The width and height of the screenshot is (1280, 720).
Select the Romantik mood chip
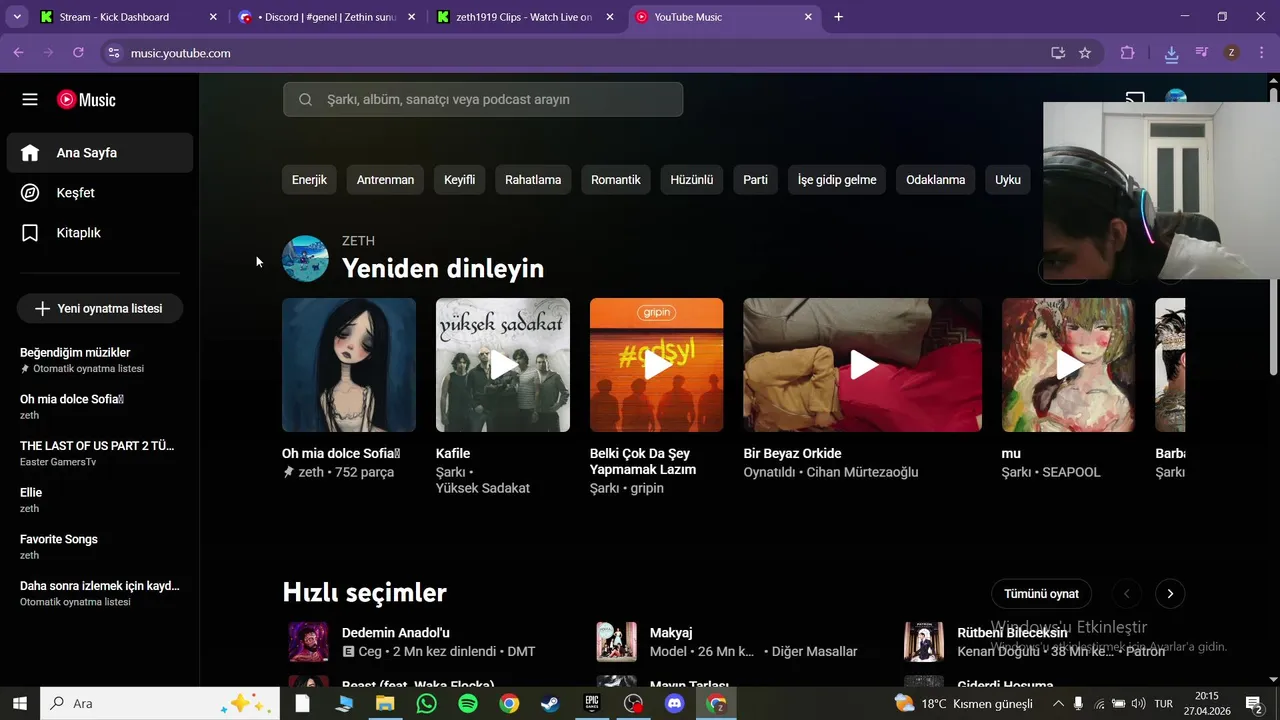pyautogui.click(x=616, y=180)
